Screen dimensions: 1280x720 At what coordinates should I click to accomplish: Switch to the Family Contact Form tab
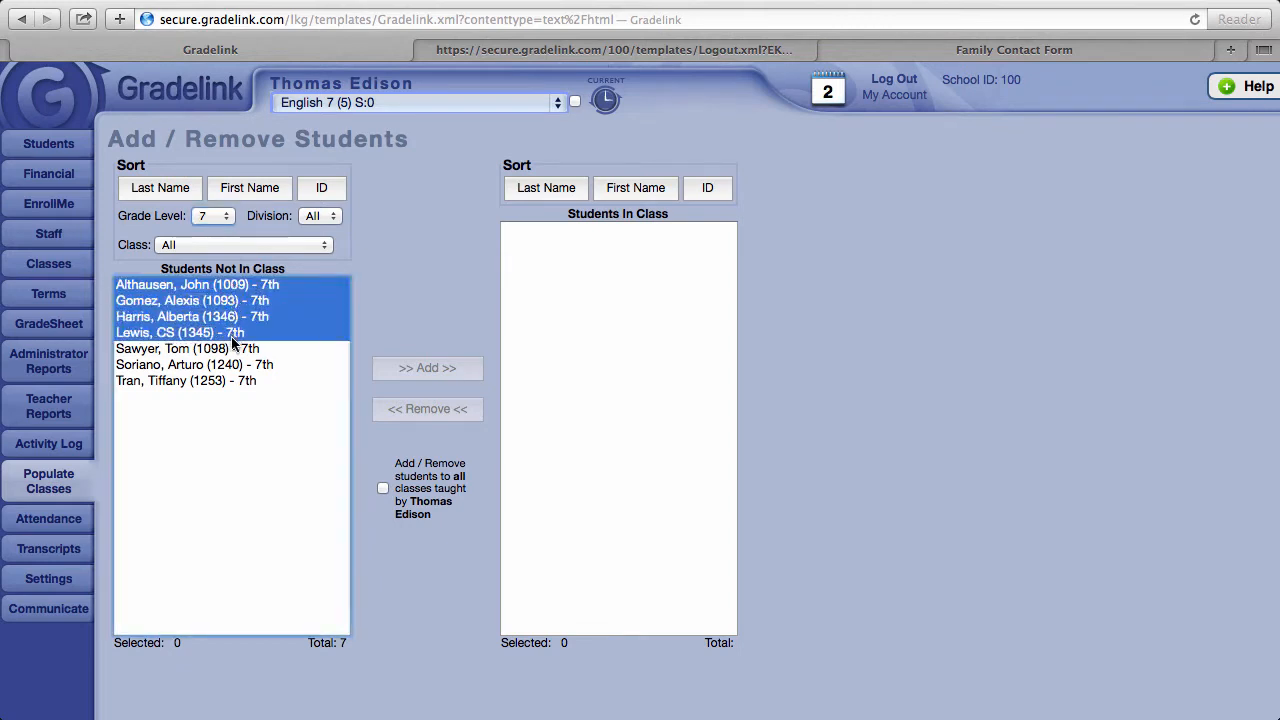tap(1014, 49)
